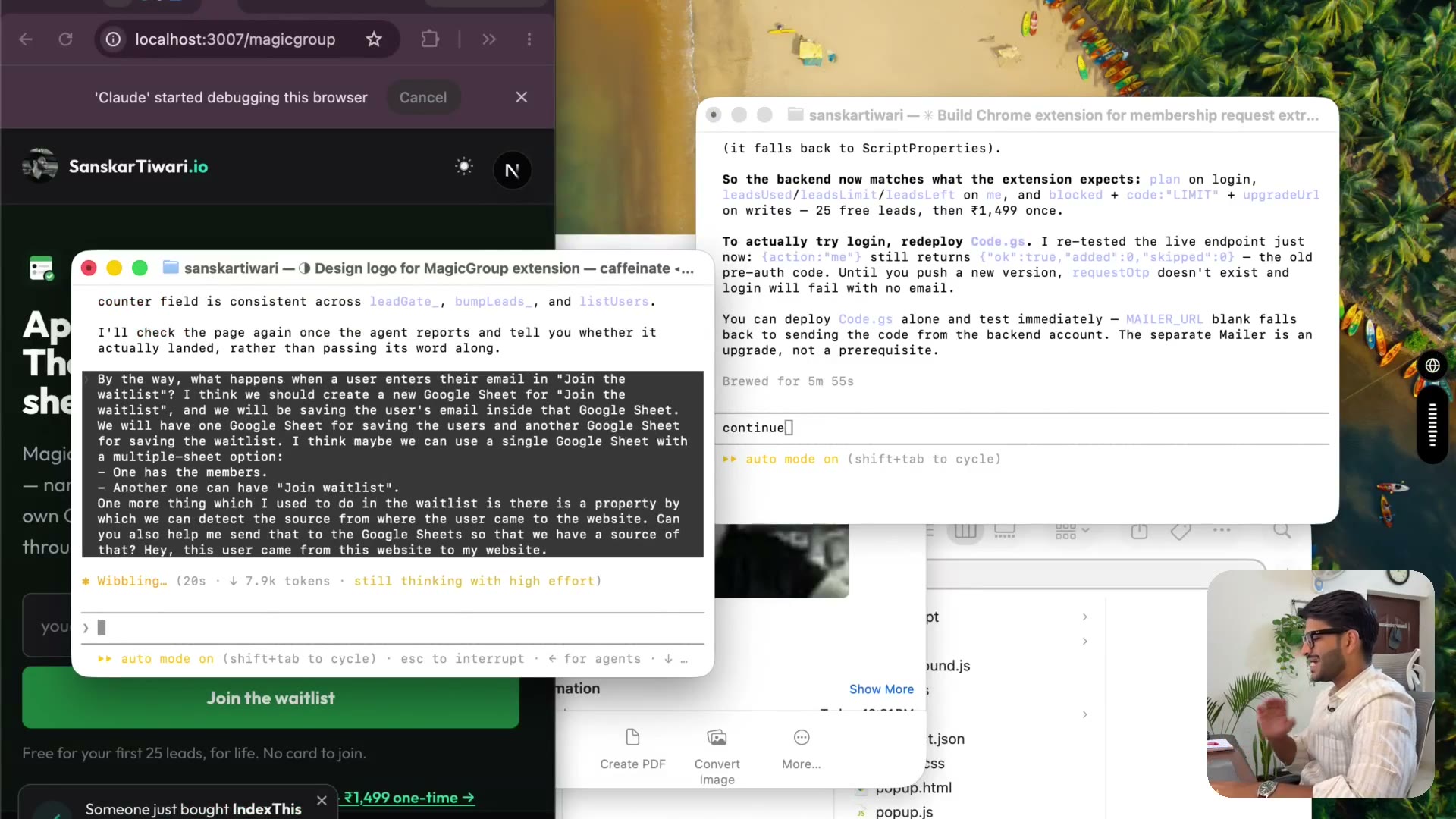
Task: Click the webcam overlay video
Action: (1320, 684)
